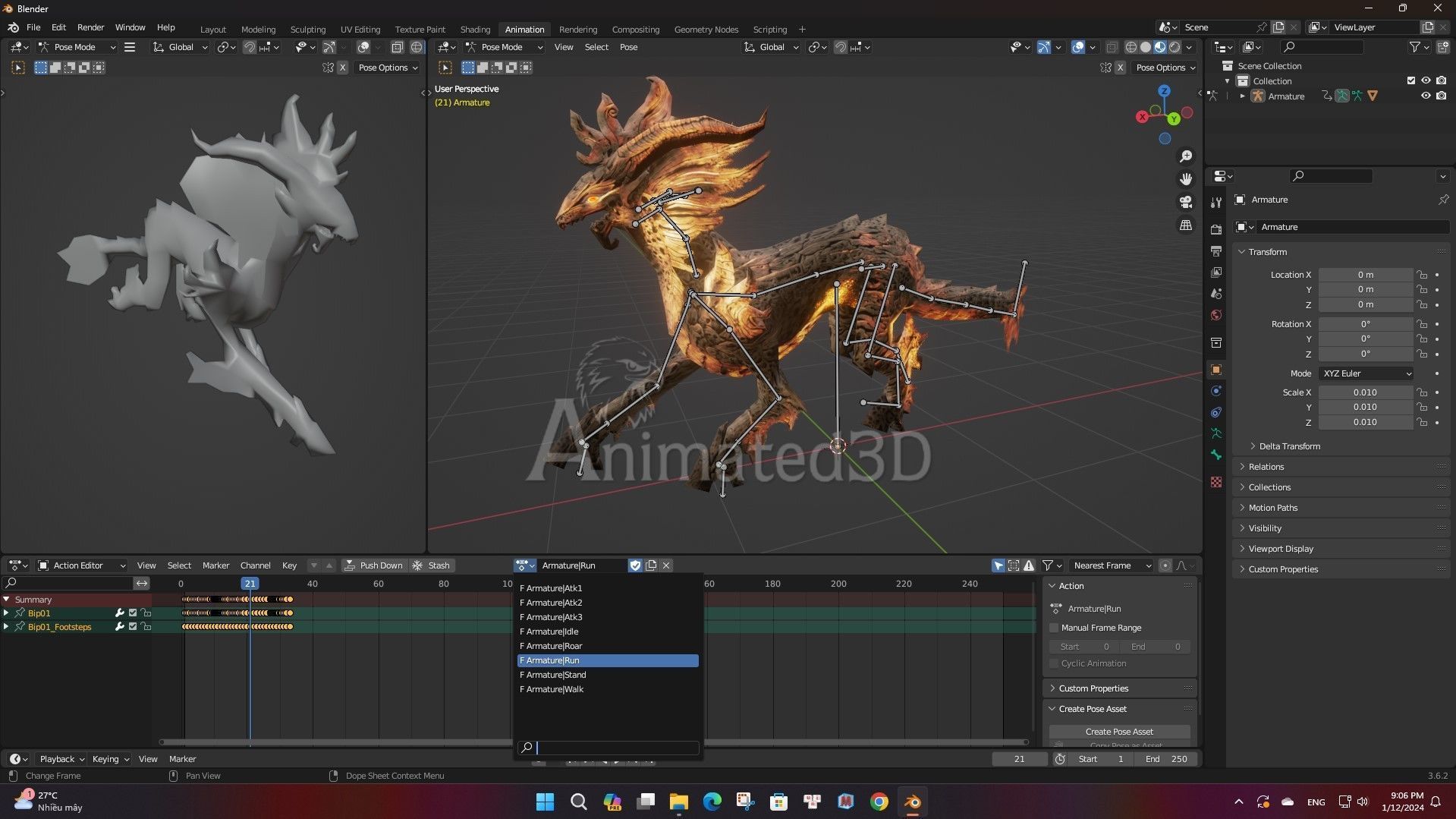Uncheck the Bip01 channel mute checkbox
The width and height of the screenshot is (1456, 819).
[x=133, y=613]
